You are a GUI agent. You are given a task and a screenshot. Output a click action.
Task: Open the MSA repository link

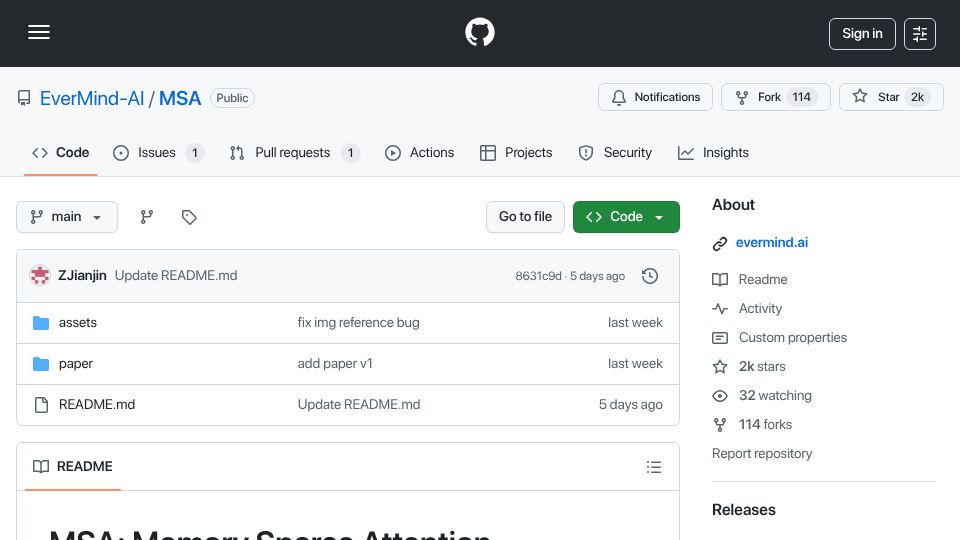click(x=180, y=98)
